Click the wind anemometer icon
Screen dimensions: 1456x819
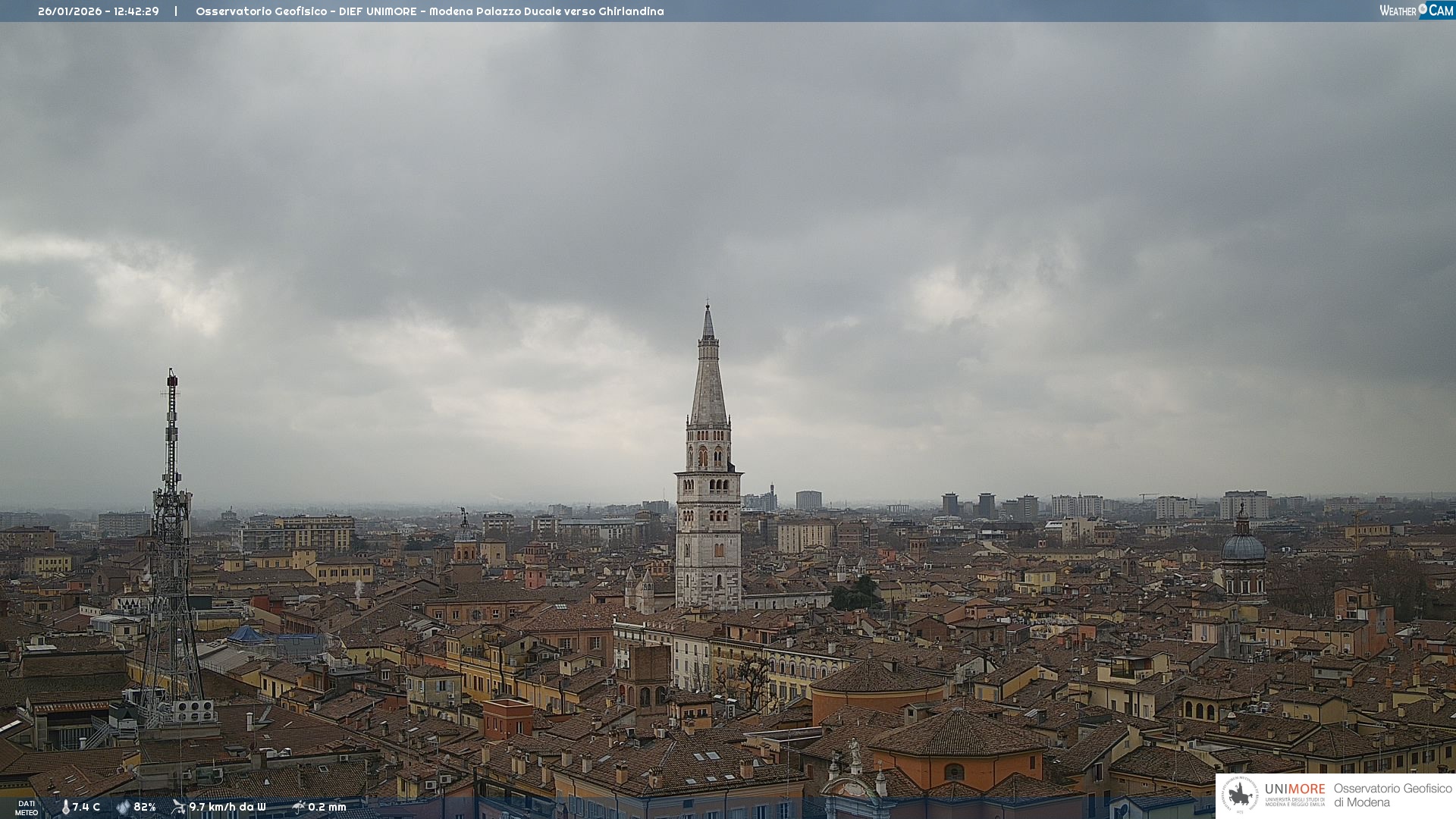coord(178,807)
